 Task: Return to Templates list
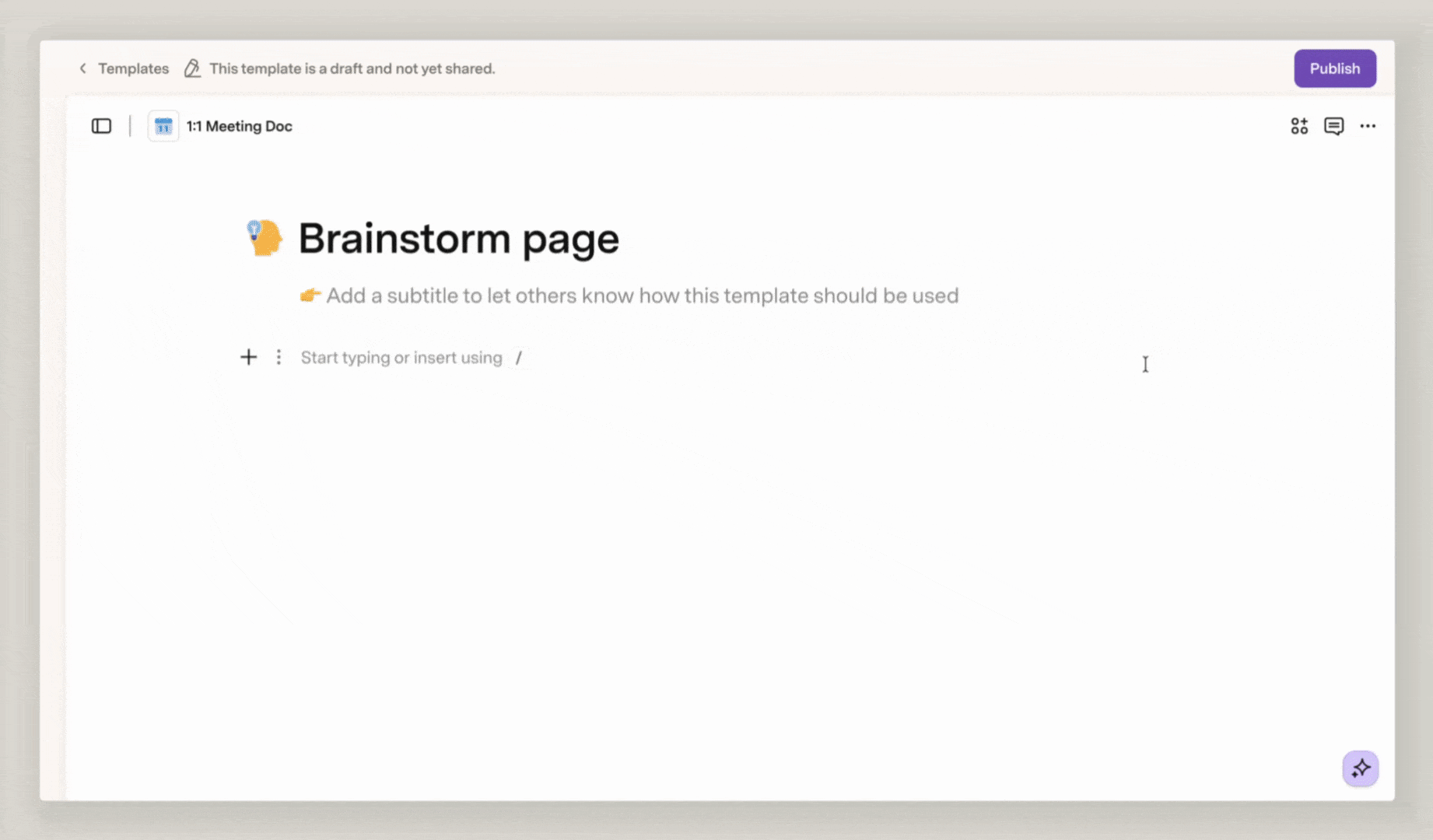133,68
